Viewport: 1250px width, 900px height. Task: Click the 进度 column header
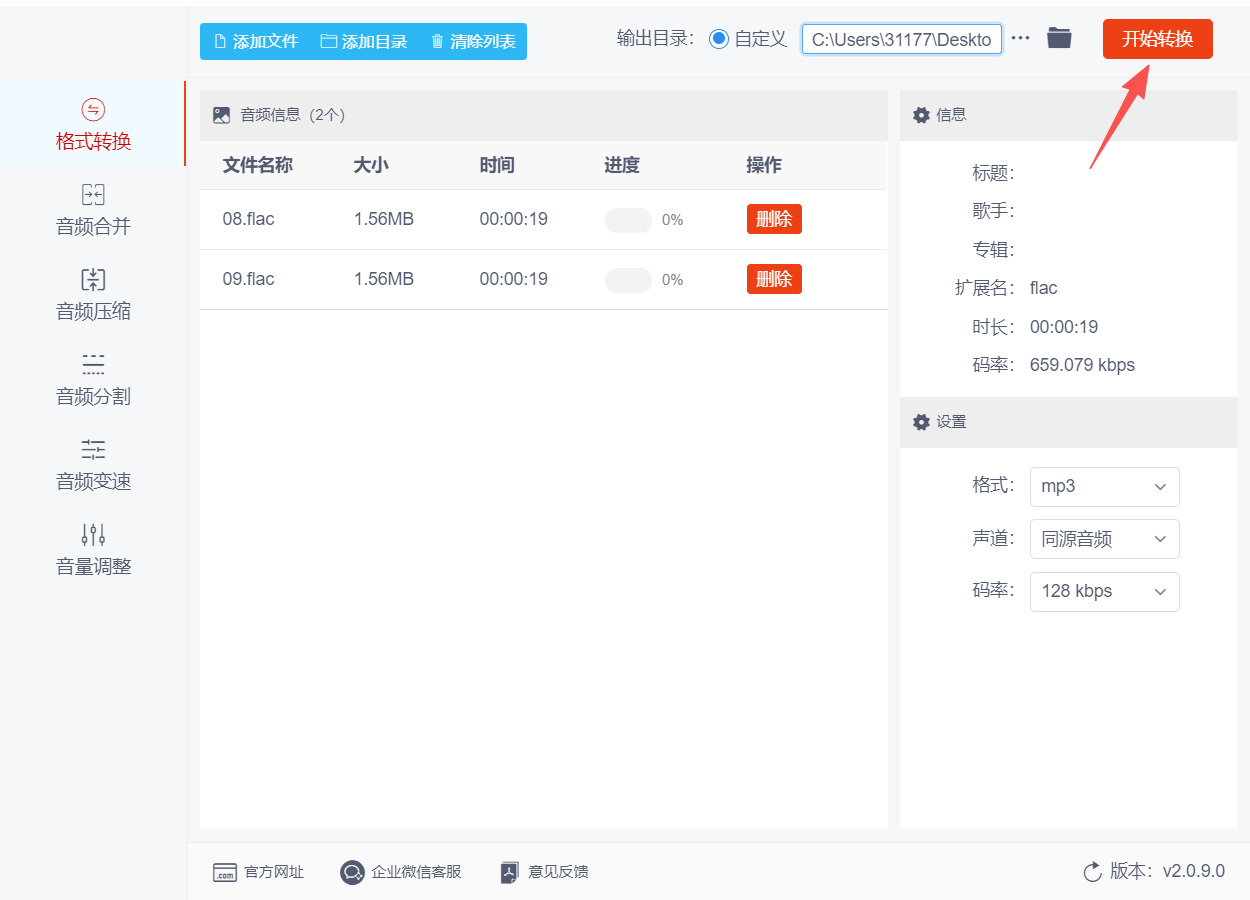(622, 165)
